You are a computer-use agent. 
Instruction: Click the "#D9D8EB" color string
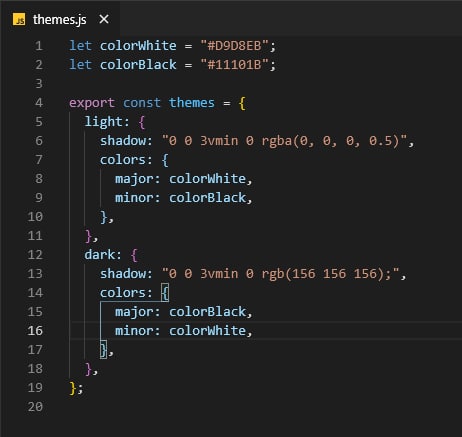pos(234,46)
